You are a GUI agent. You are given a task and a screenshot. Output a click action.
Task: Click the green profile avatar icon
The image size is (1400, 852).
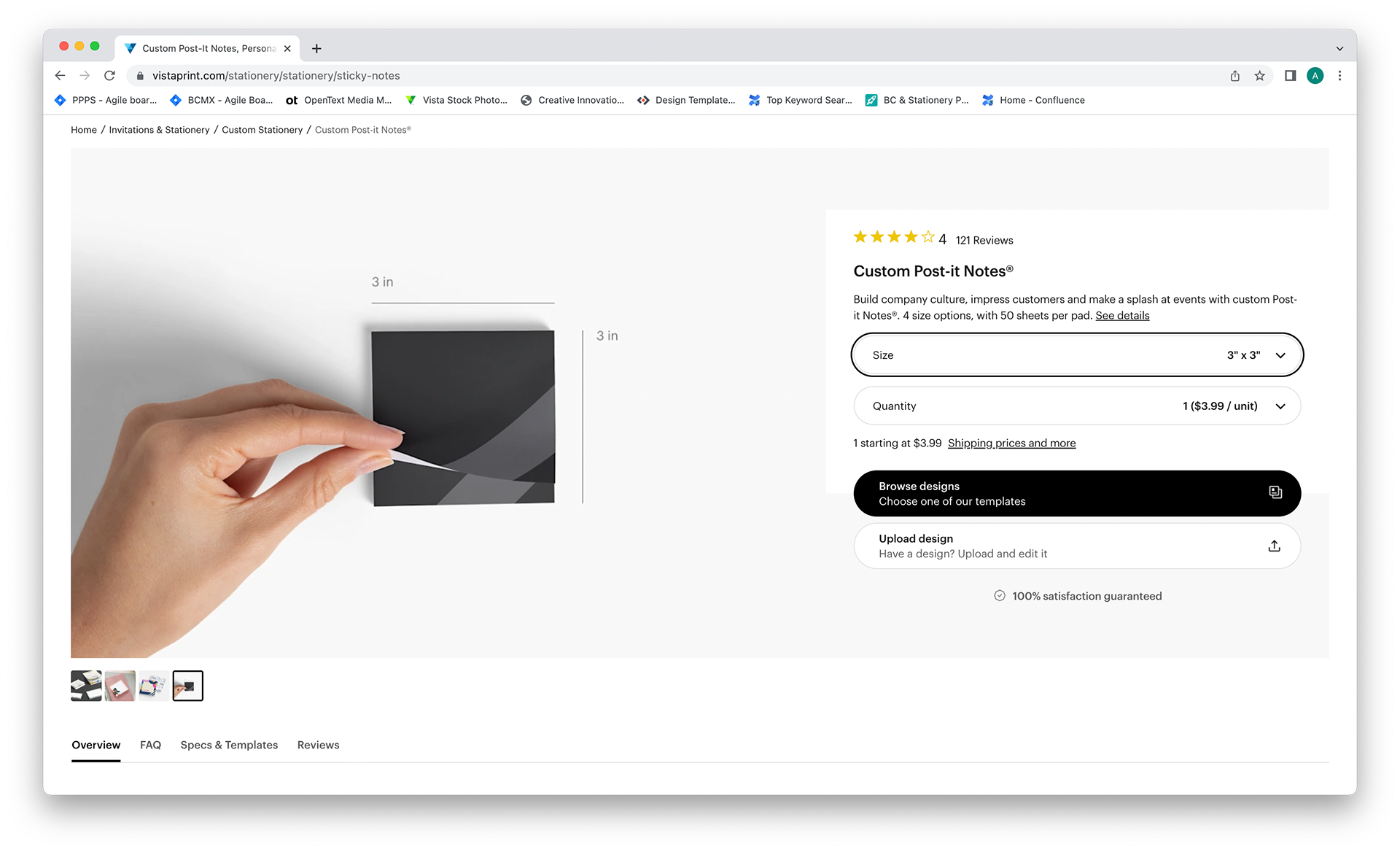pyautogui.click(x=1315, y=75)
